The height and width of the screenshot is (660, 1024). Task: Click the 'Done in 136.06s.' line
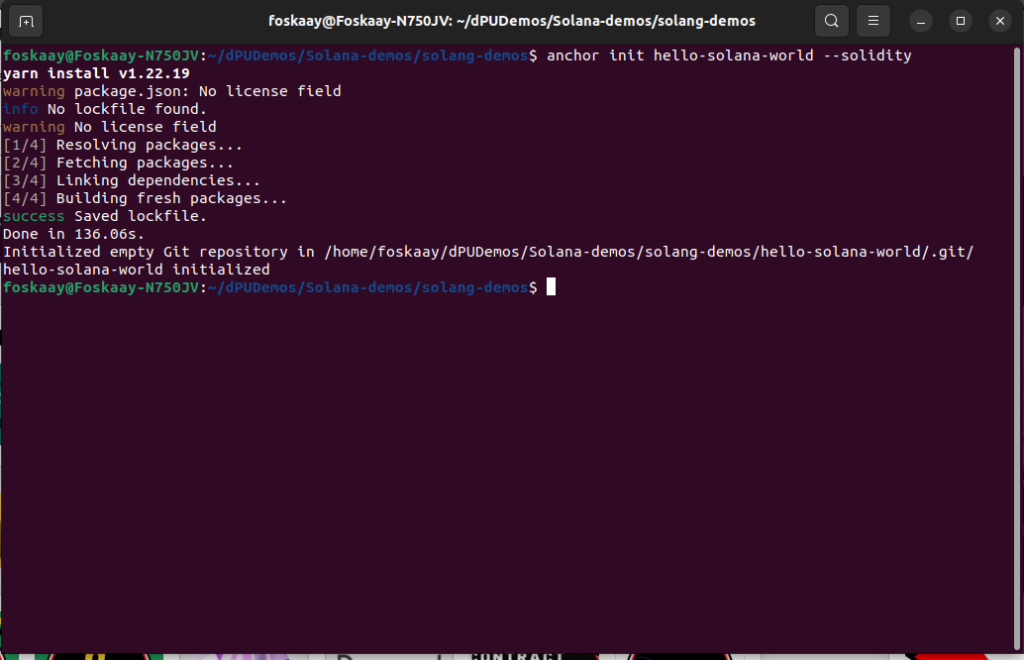click(74, 234)
